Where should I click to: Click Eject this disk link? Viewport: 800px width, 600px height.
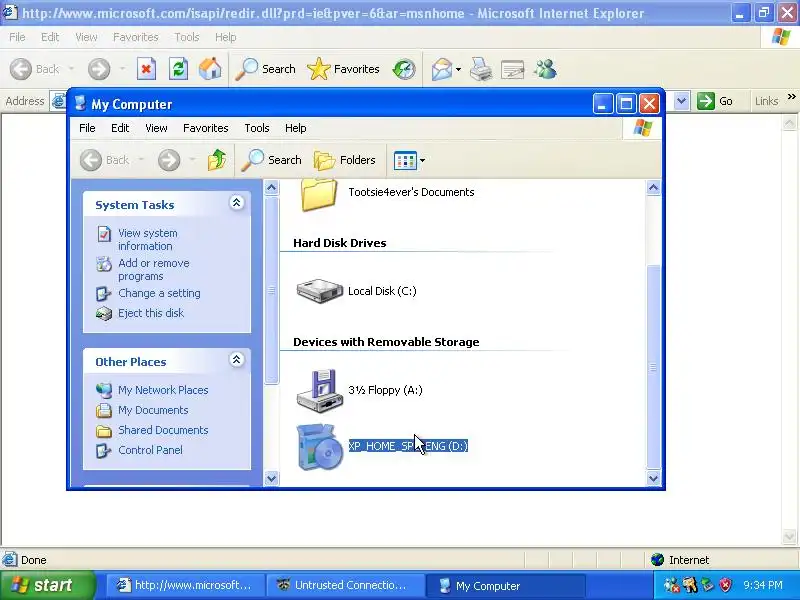(x=151, y=313)
